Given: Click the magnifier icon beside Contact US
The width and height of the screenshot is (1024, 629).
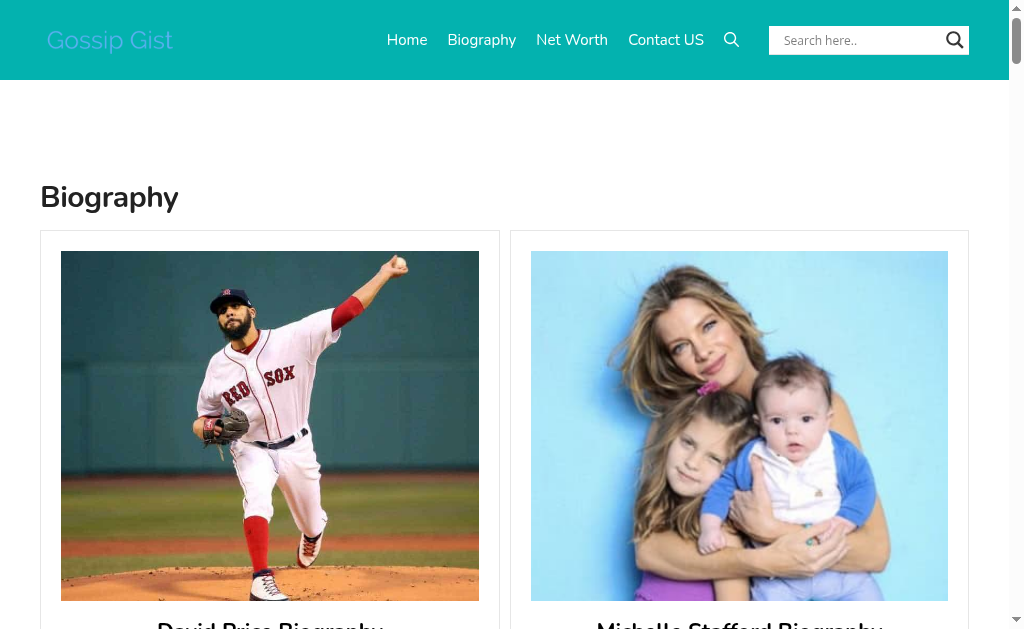Looking at the screenshot, I should pyautogui.click(x=731, y=40).
